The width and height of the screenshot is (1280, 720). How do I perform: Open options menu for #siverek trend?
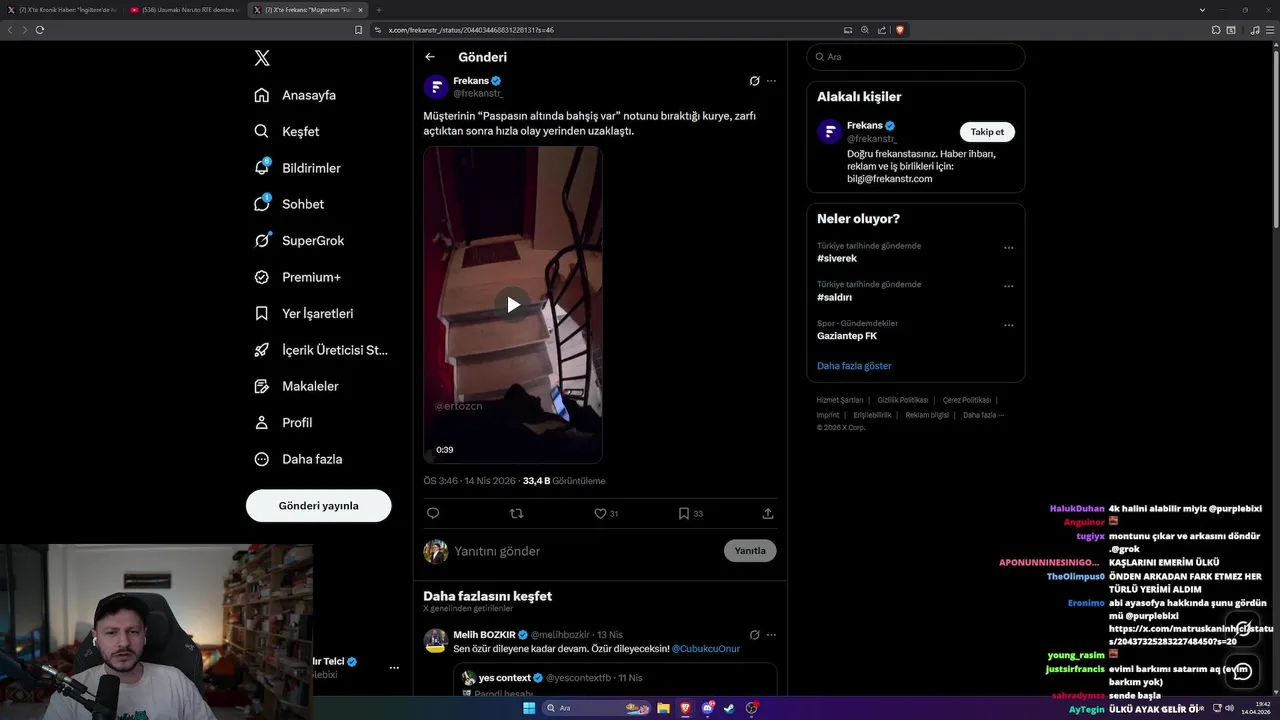[1009, 247]
